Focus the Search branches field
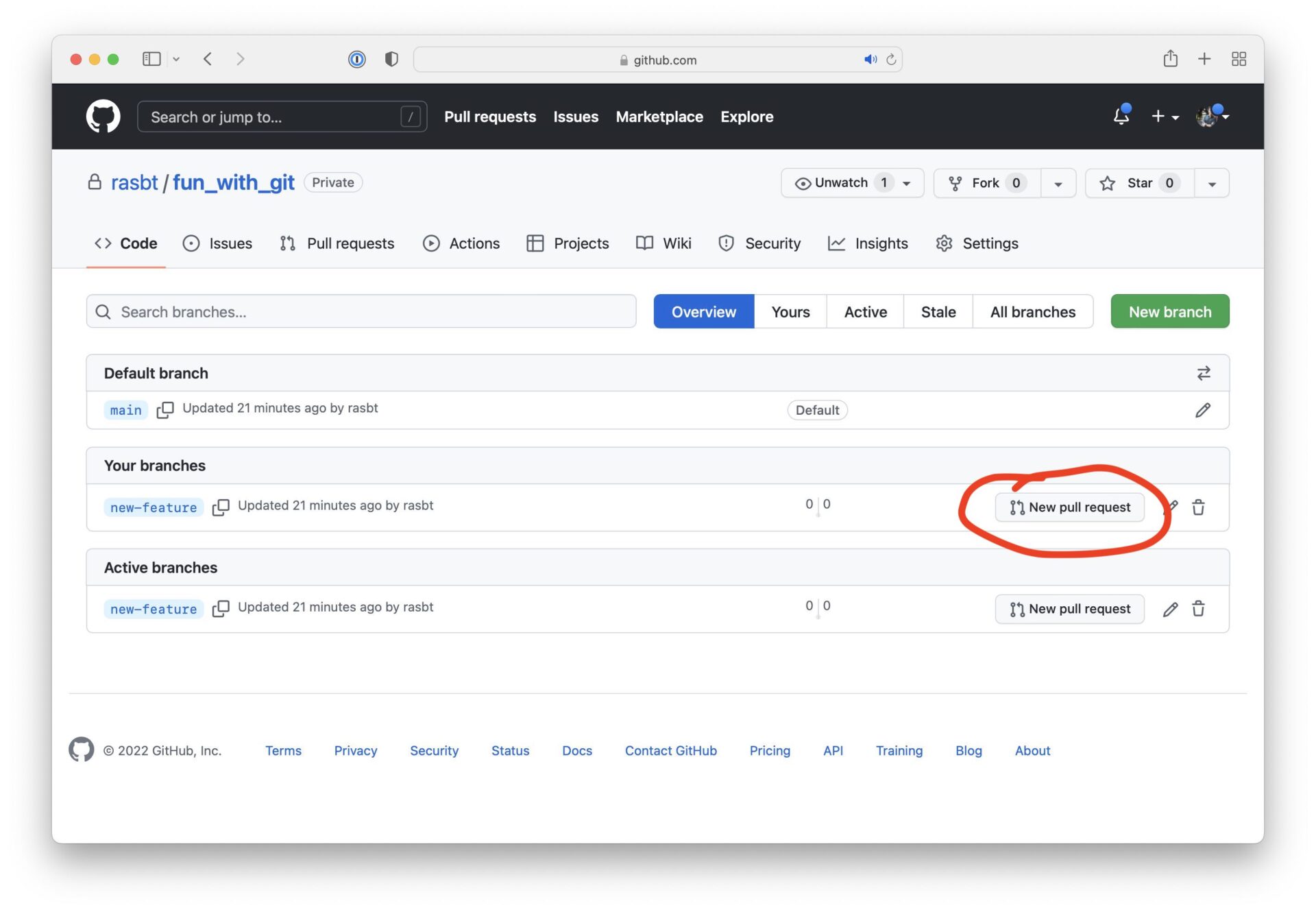Image resolution: width=1316 pixels, height=912 pixels. [361, 312]
